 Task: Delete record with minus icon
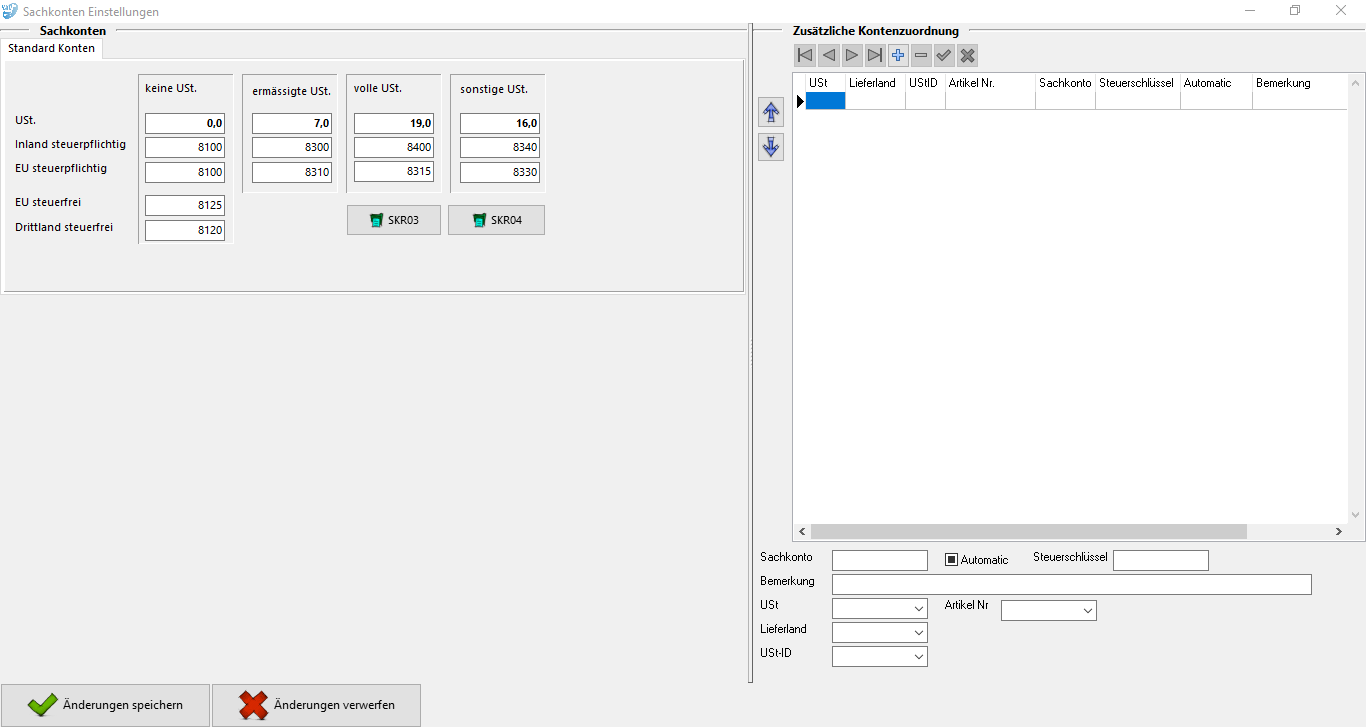tap(921, 56)
